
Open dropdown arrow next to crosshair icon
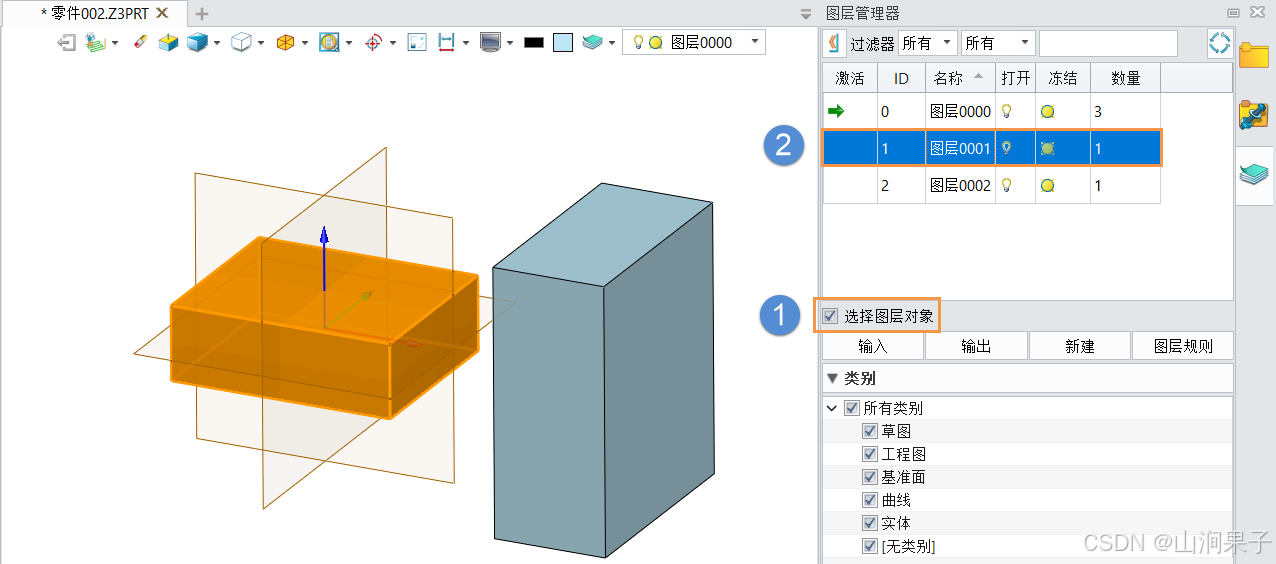click(x=393, y=43)
